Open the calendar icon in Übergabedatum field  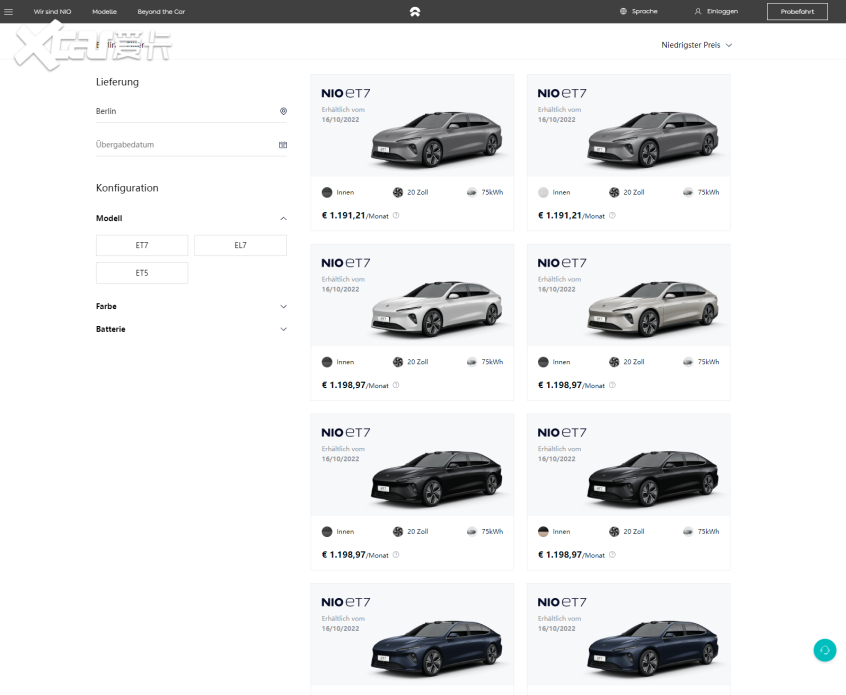pos(283,145)
